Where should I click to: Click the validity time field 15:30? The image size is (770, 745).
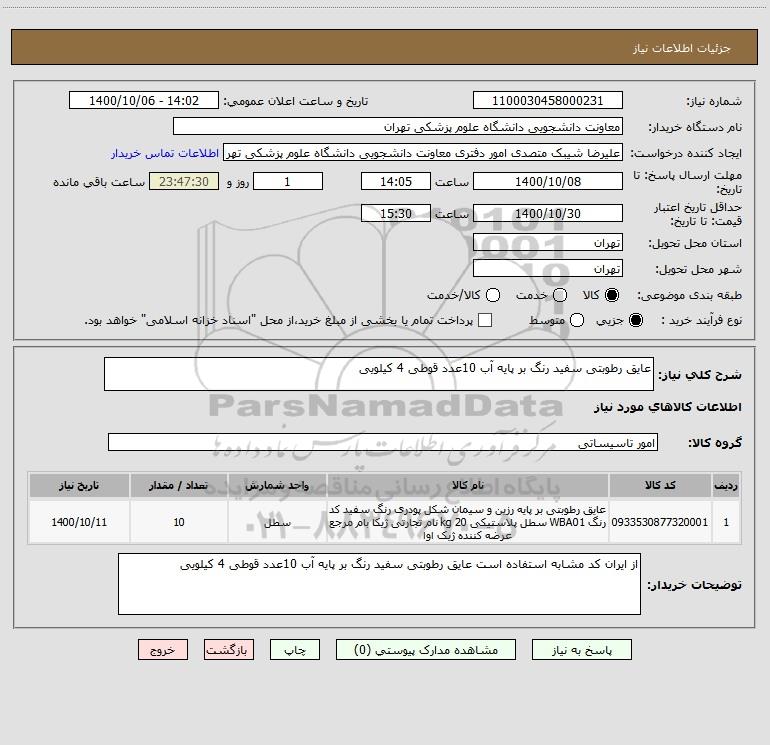pos(396,213)
